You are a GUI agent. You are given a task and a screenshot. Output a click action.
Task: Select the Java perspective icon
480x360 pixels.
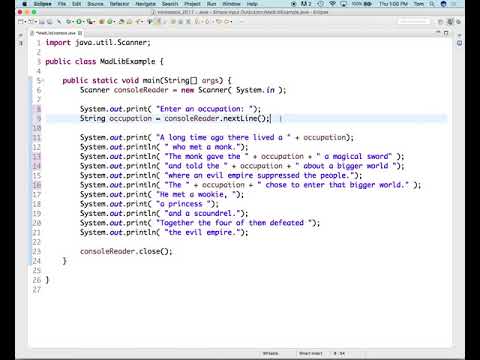pyautogui.click(x=450, y=22)
